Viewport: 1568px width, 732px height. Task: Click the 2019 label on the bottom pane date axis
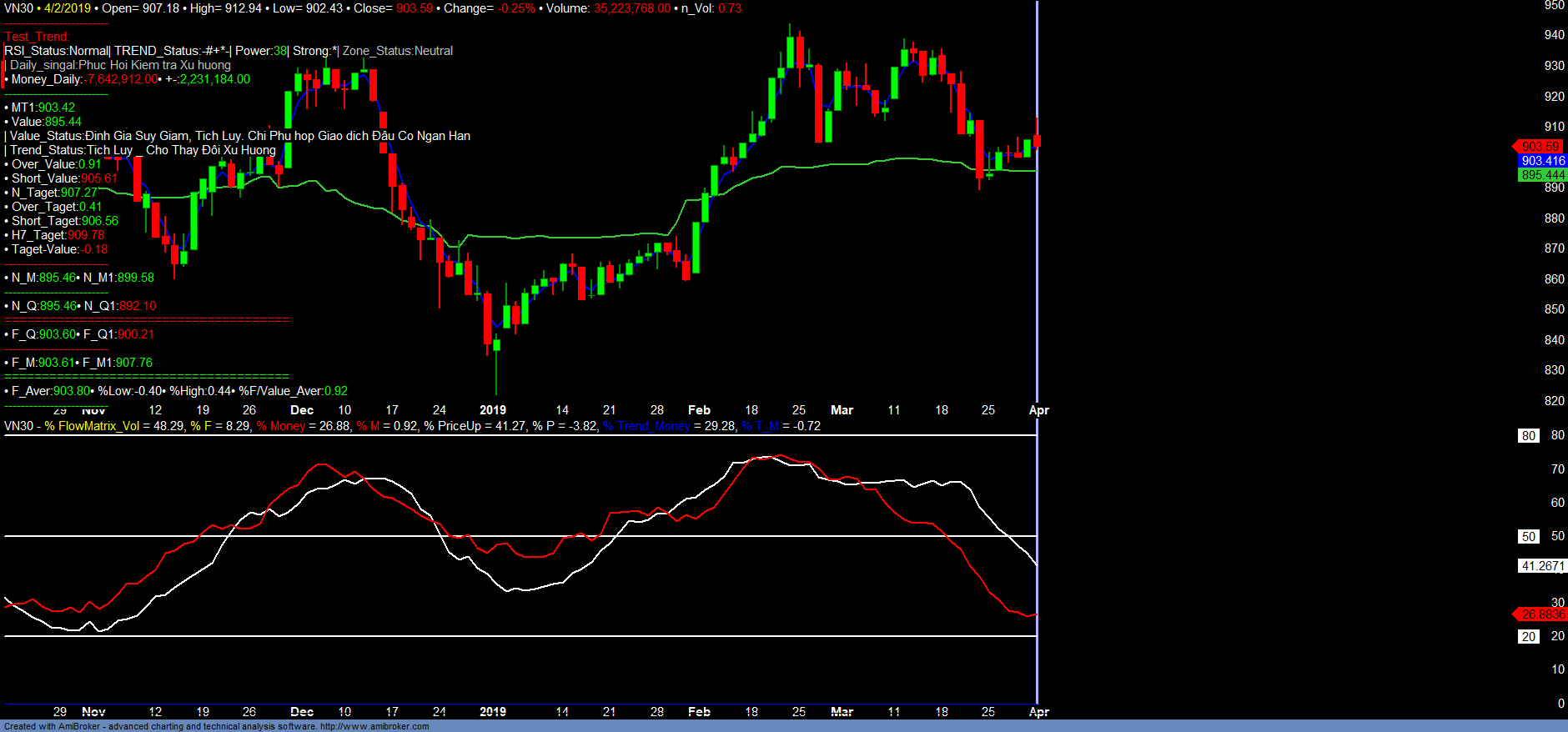(x=492, y=712)
